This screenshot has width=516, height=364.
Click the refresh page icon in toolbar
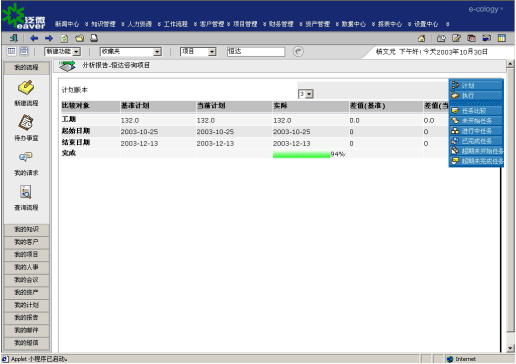coord(64,38)
